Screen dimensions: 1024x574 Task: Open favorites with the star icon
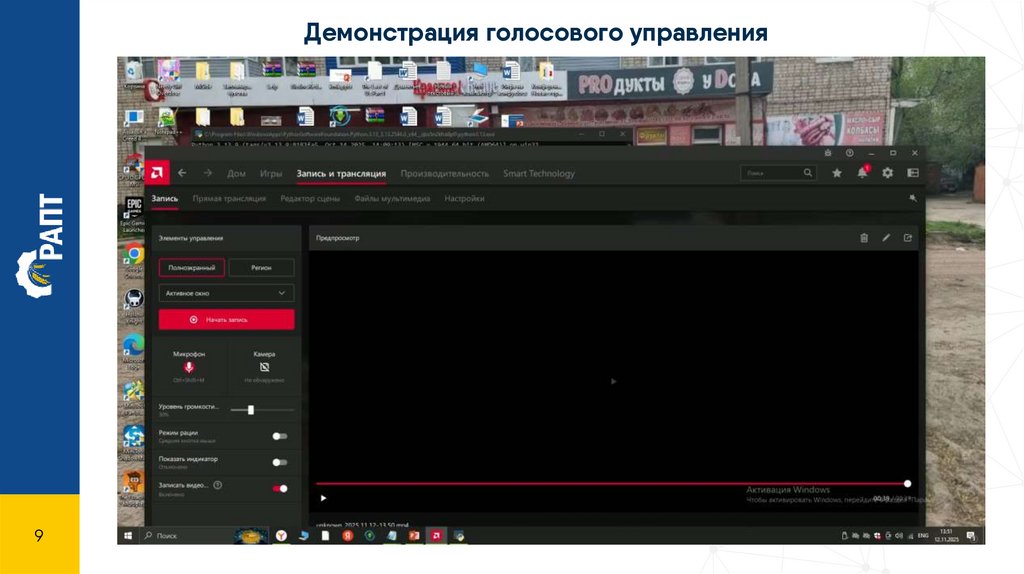837,173
